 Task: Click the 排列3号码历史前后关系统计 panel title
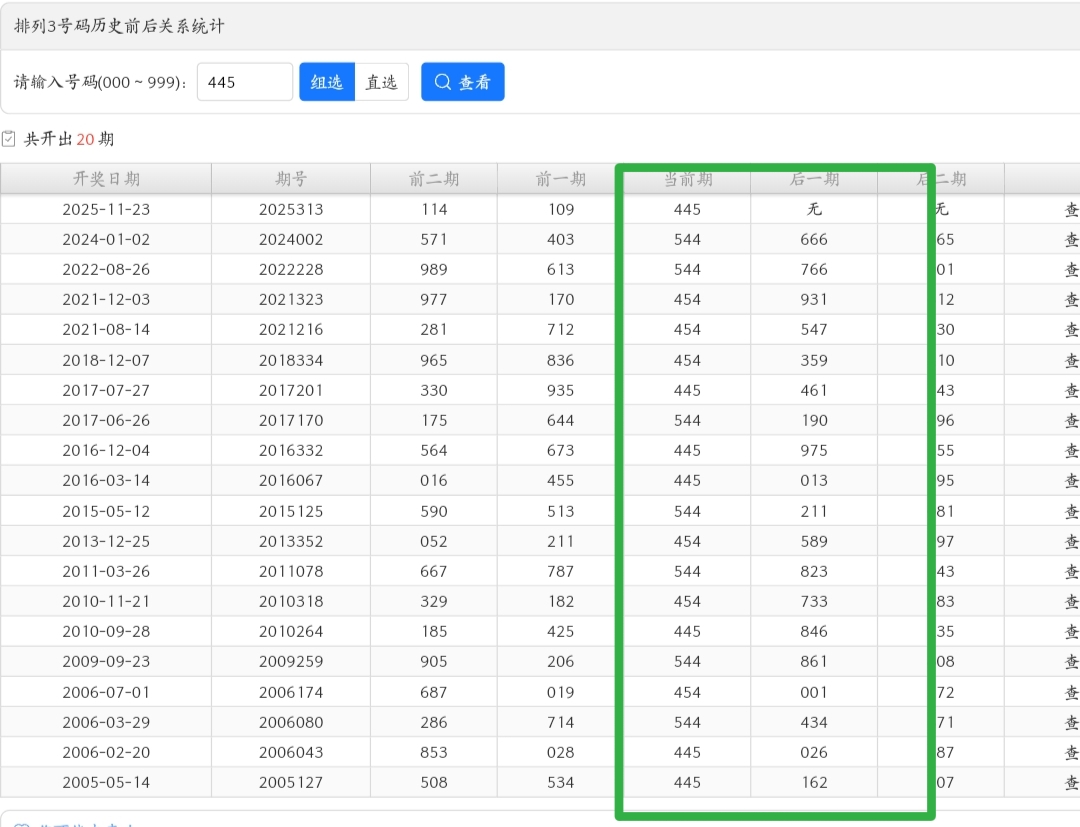click(x=119, y=27)
